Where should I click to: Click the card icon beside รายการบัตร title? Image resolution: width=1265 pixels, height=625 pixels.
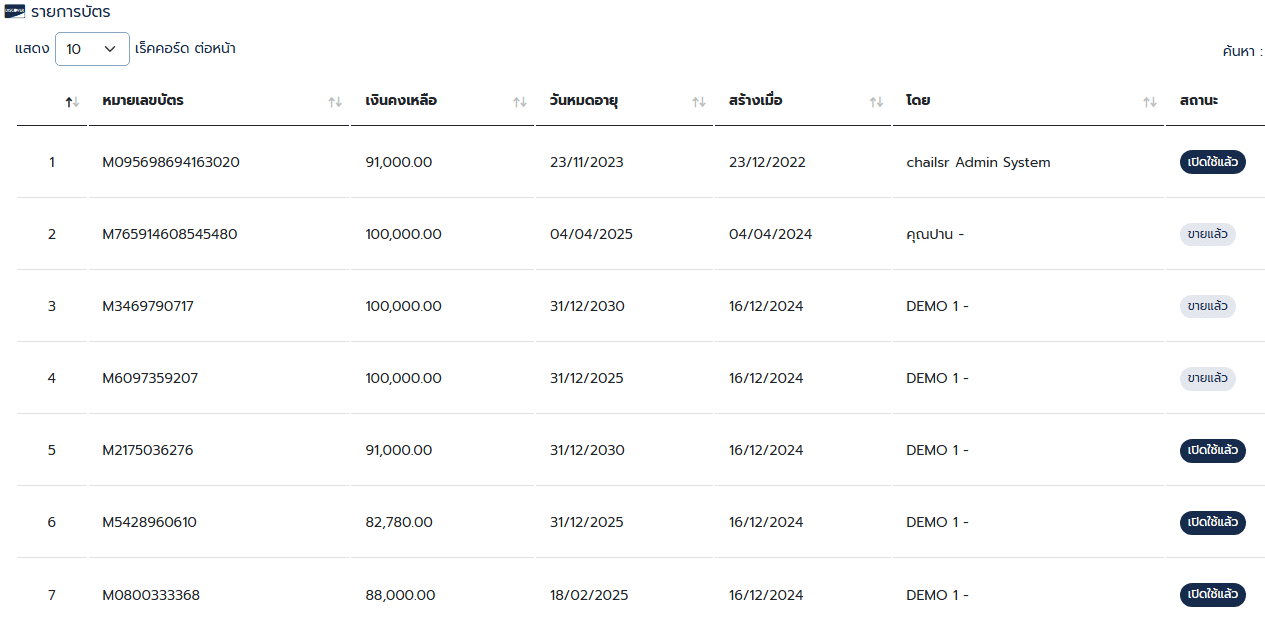click(x=15, y=12)
